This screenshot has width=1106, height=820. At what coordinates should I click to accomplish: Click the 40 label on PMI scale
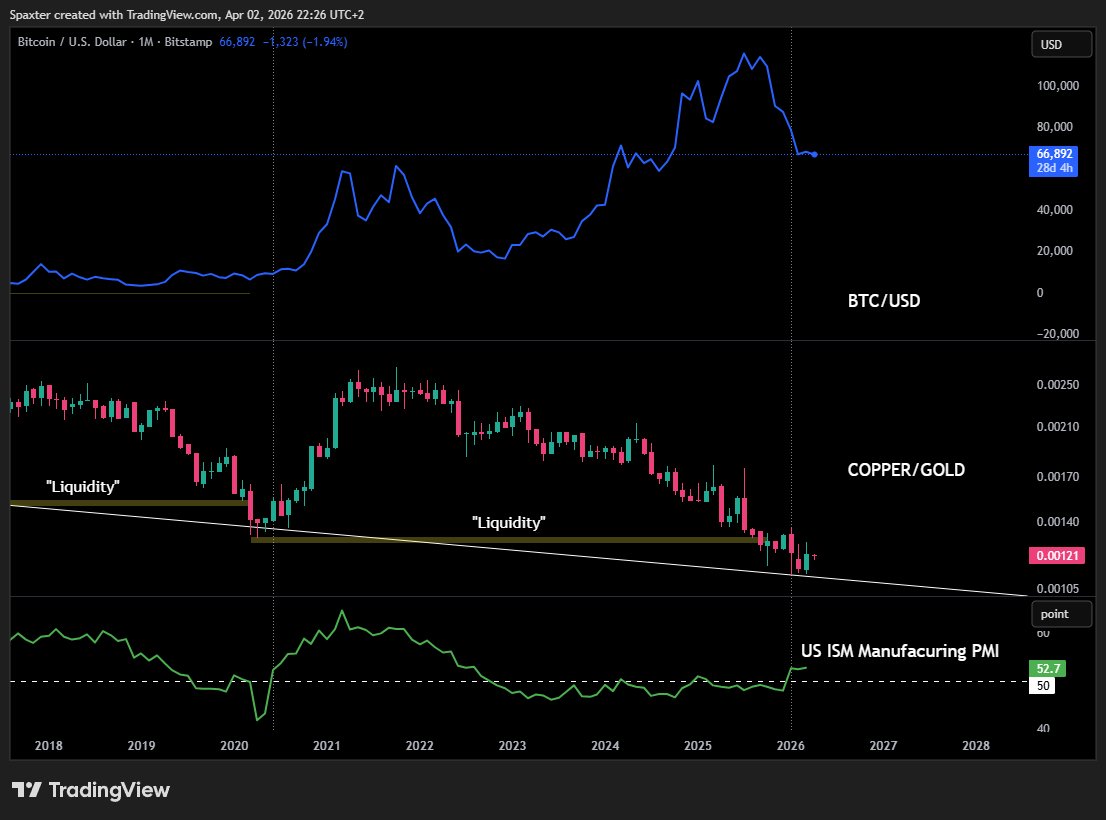[x=1043, y=728]
